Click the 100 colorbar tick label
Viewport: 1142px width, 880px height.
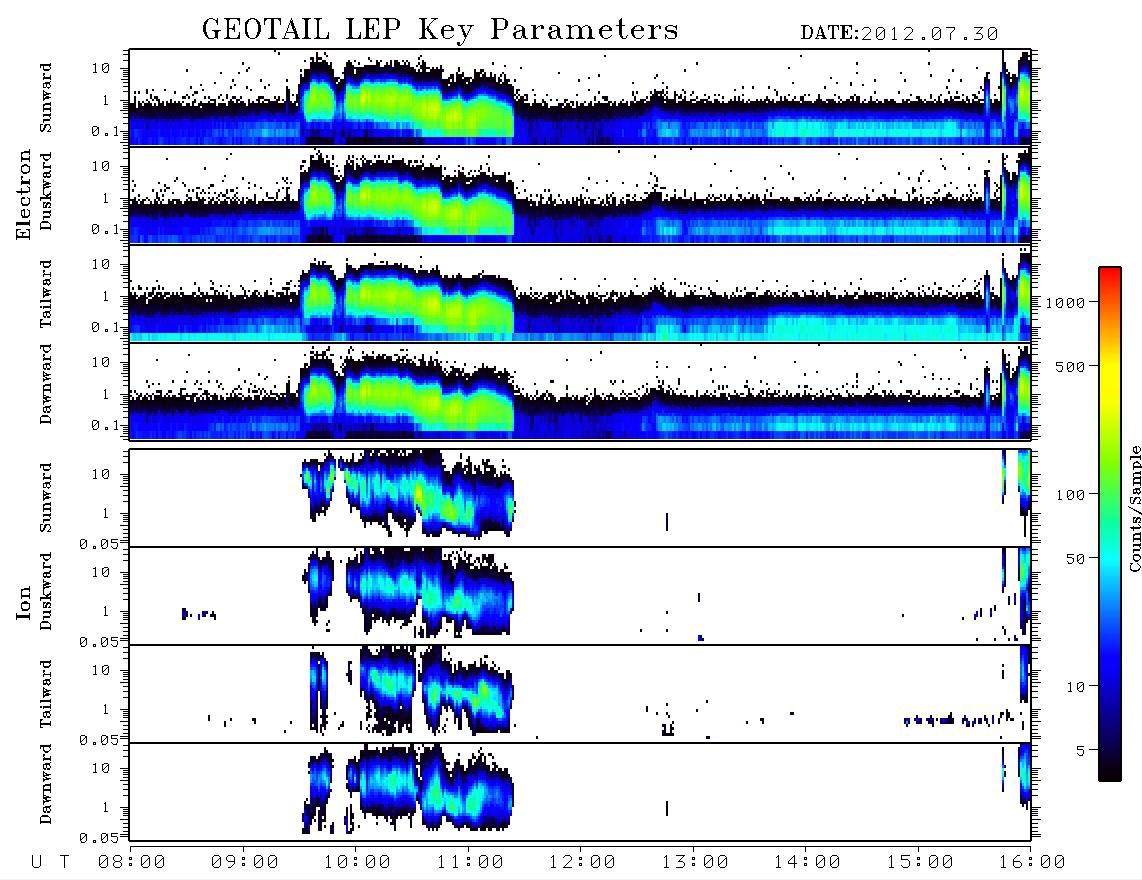point(1070,495)
